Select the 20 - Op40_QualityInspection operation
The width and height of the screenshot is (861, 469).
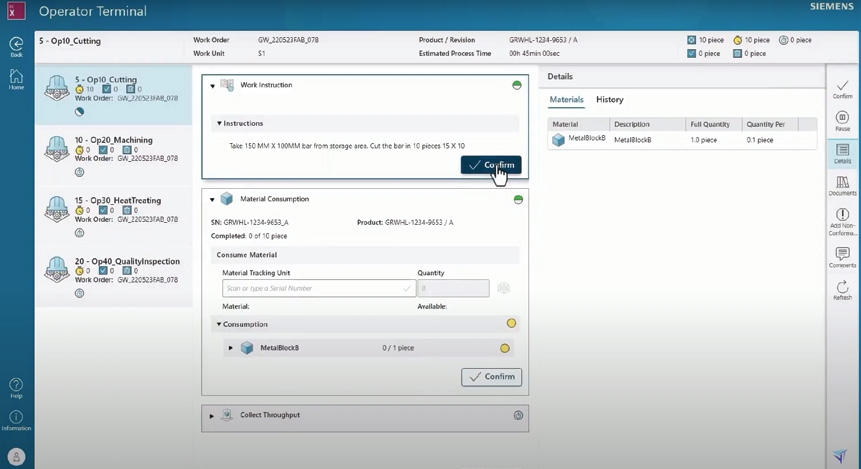[113, 276]
